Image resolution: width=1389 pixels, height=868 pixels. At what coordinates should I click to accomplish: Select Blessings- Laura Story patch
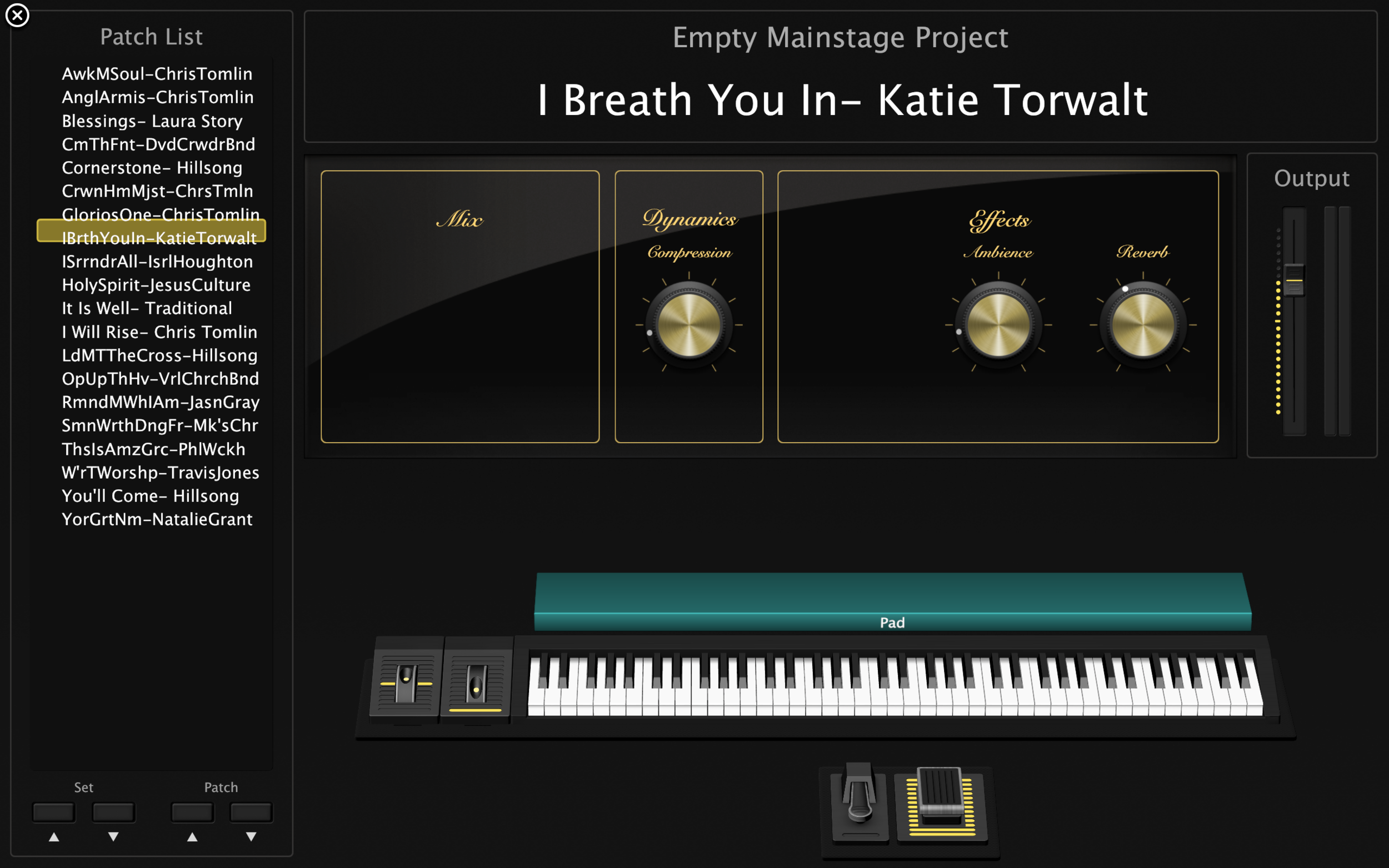coord(152,121)
